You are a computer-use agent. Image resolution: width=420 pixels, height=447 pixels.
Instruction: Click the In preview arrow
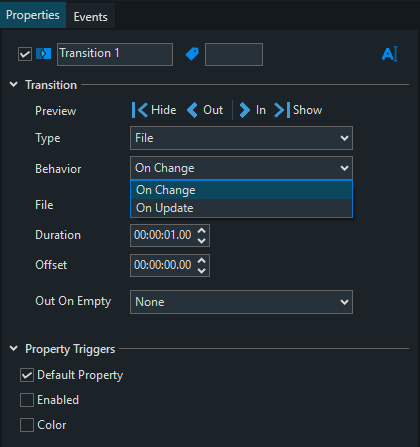click(245, 110)
